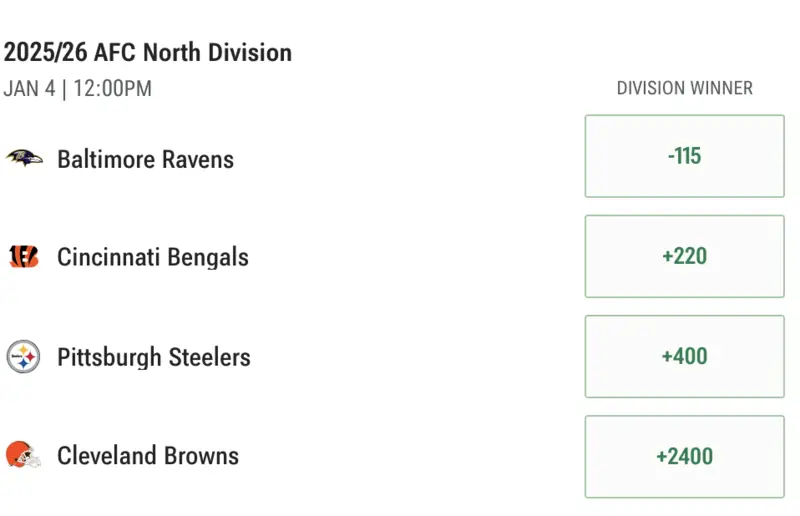Screen dimensions: 800x516
Task: Click the Pittsburgh Steelers logo
Action: point(24,357)
